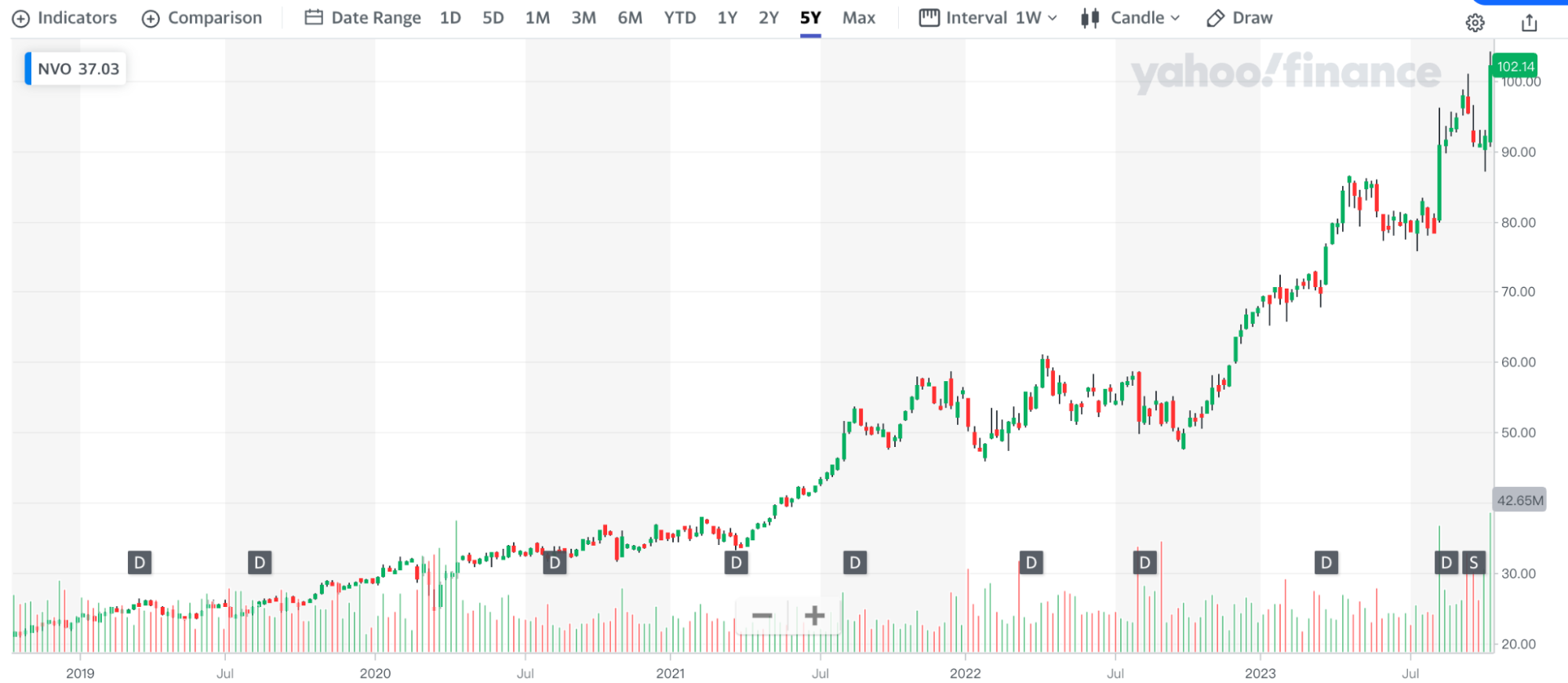Switch to the 6M range
Viewport: 1568px width, 683px height.
629,18
